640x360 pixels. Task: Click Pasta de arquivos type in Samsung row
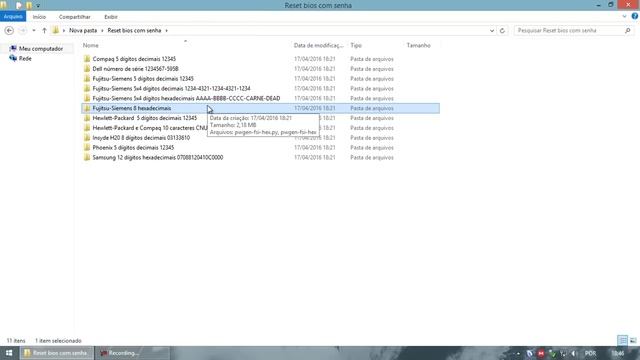(372, 157)
